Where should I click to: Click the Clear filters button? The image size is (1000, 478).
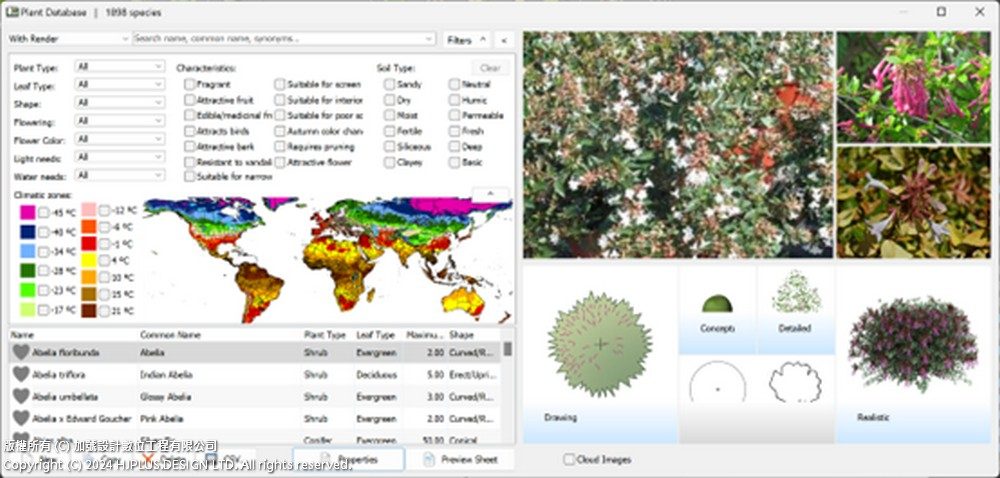[490, 68]
